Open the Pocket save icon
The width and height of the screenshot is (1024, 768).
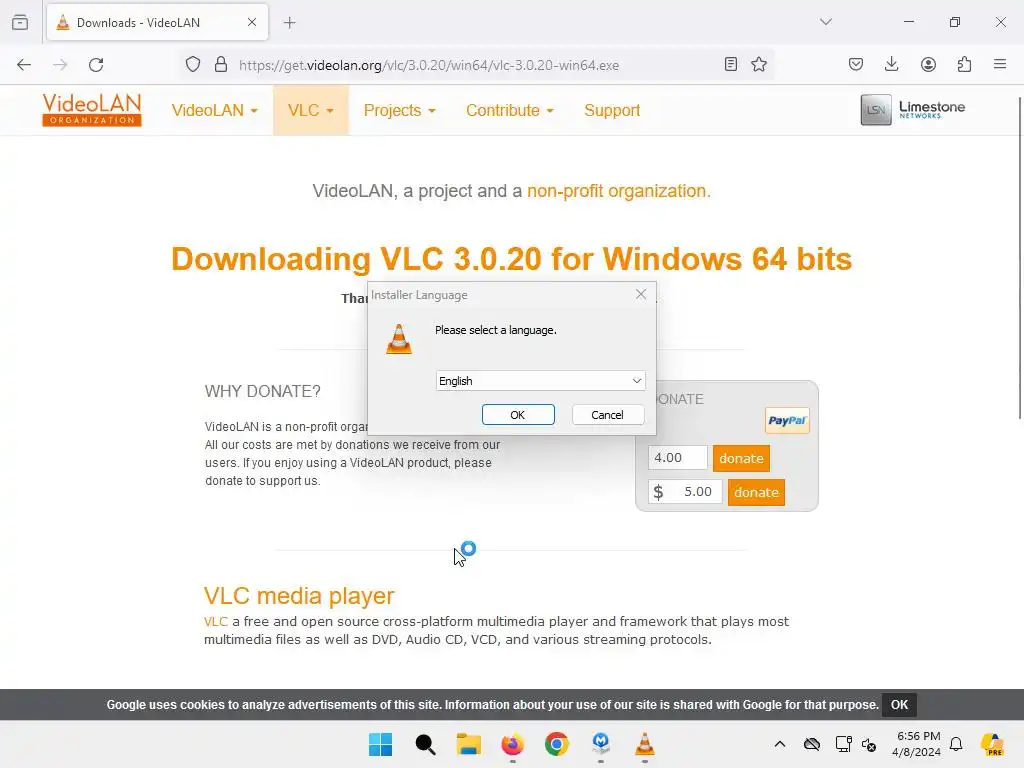tap(856, 64)
